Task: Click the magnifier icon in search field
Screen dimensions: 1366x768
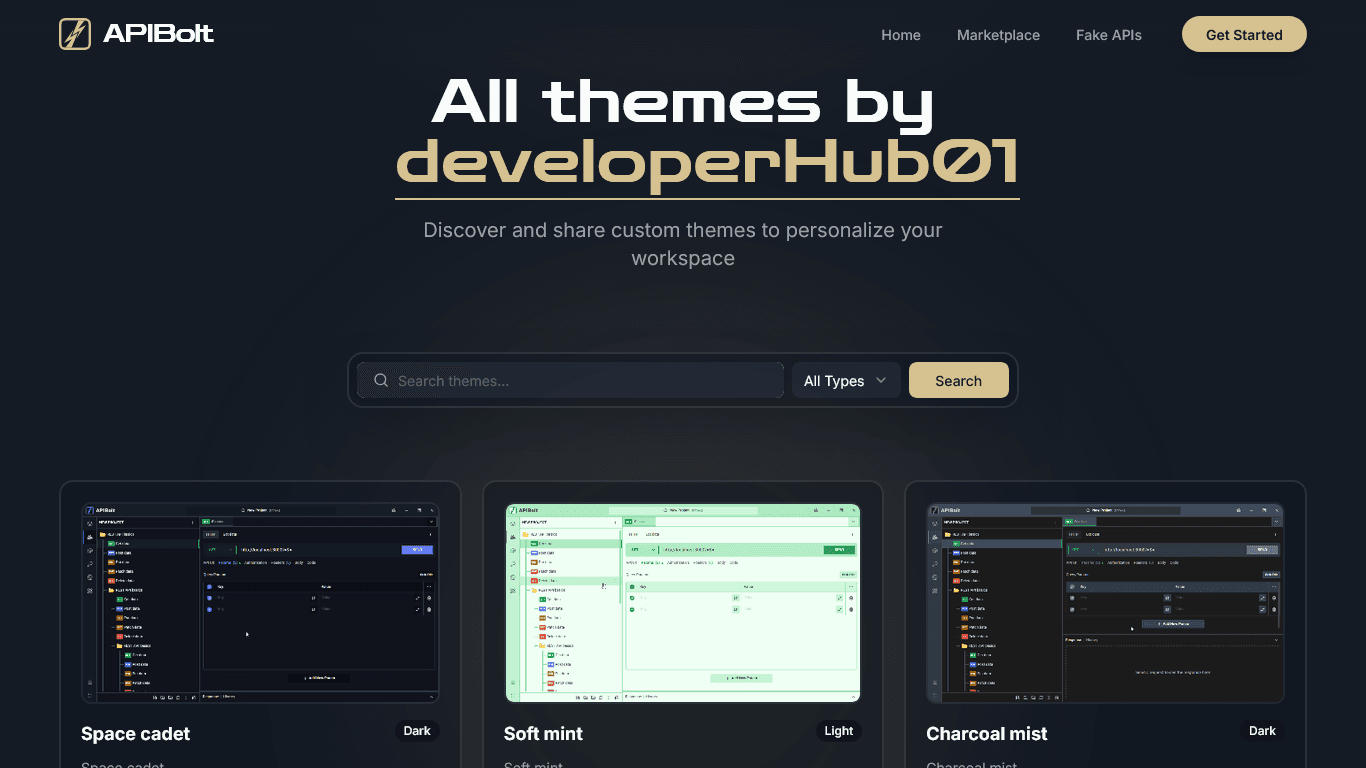Action: coord(381,381)
